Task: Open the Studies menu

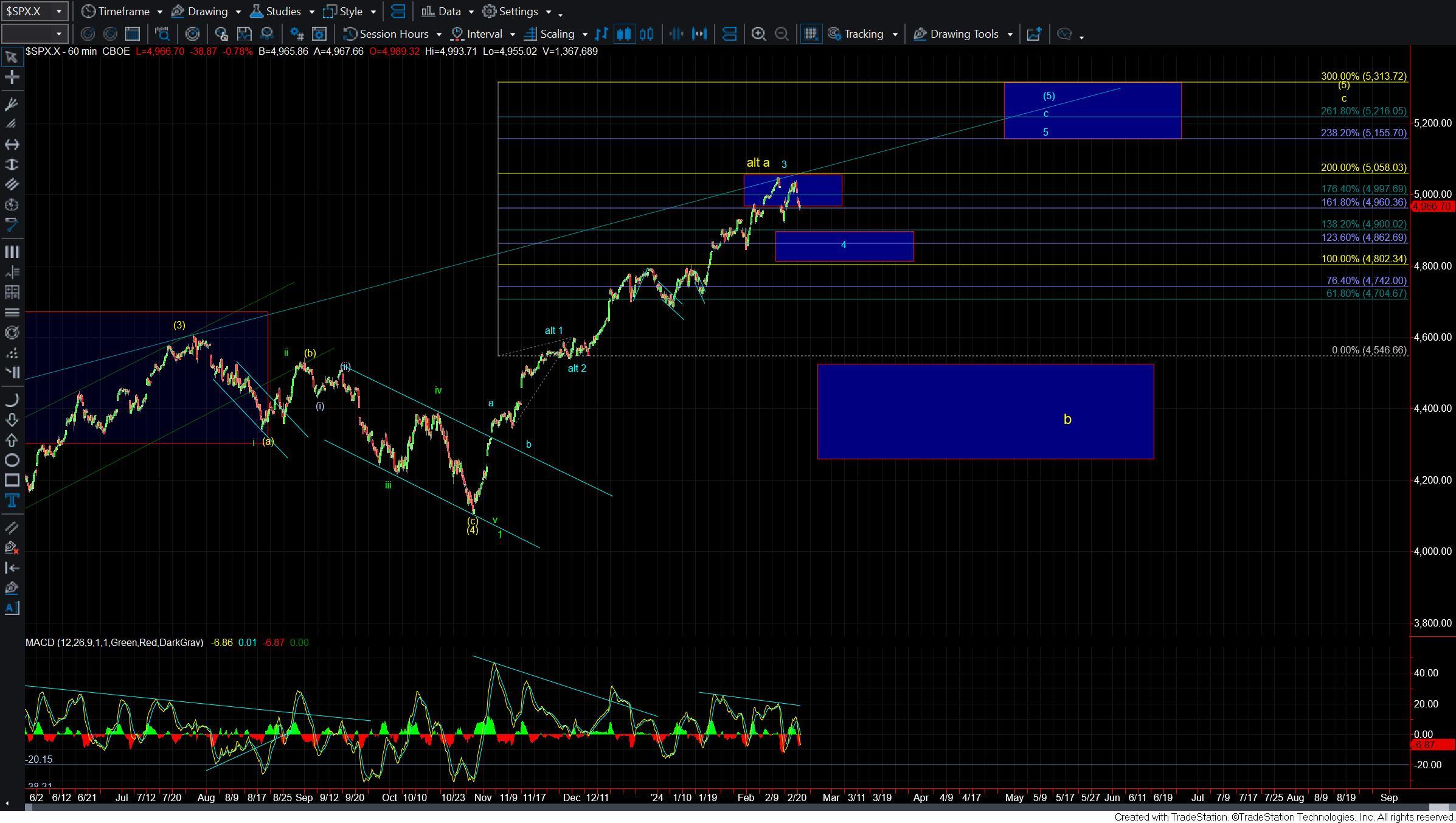Action: (282, 12)
